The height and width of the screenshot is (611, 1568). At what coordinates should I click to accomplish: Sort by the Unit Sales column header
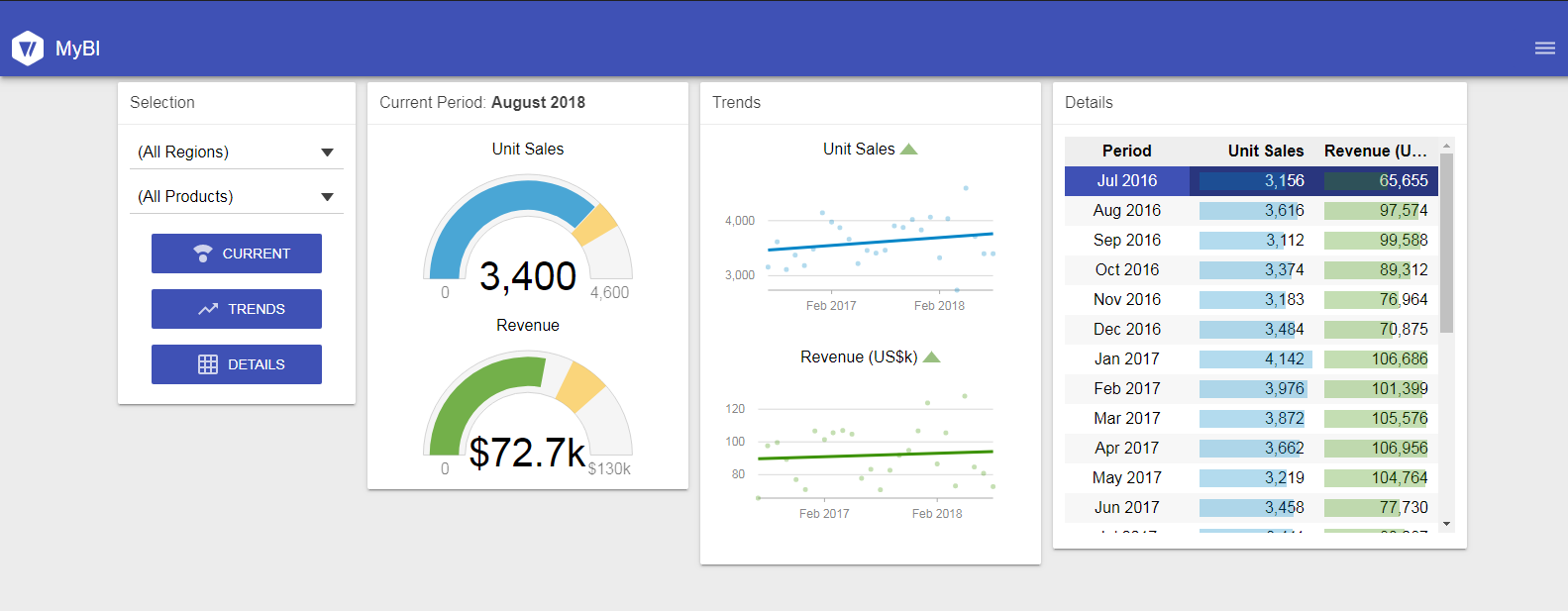(x=1265, y=151)
